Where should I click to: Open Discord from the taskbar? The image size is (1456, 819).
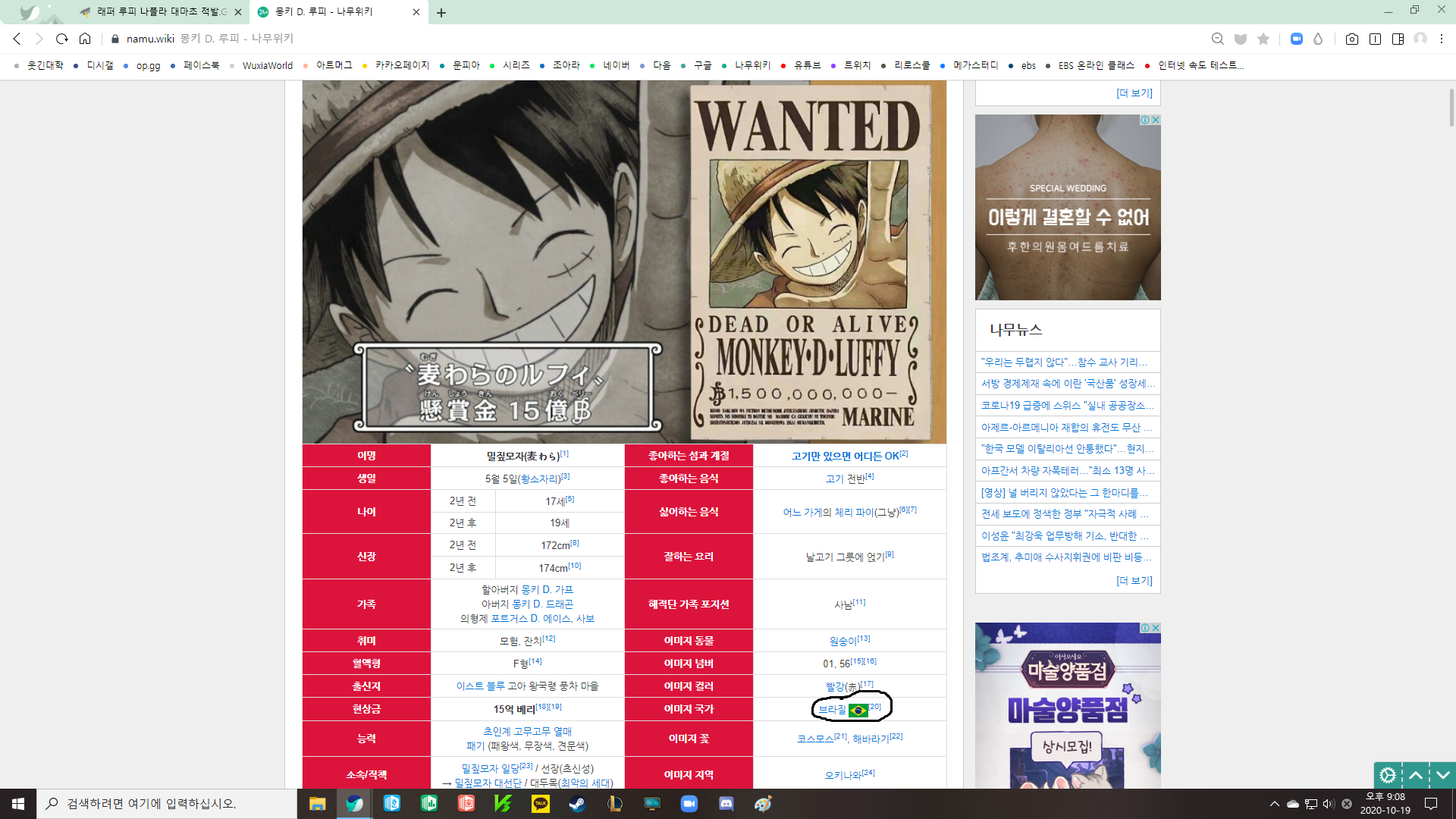point(726,804)
